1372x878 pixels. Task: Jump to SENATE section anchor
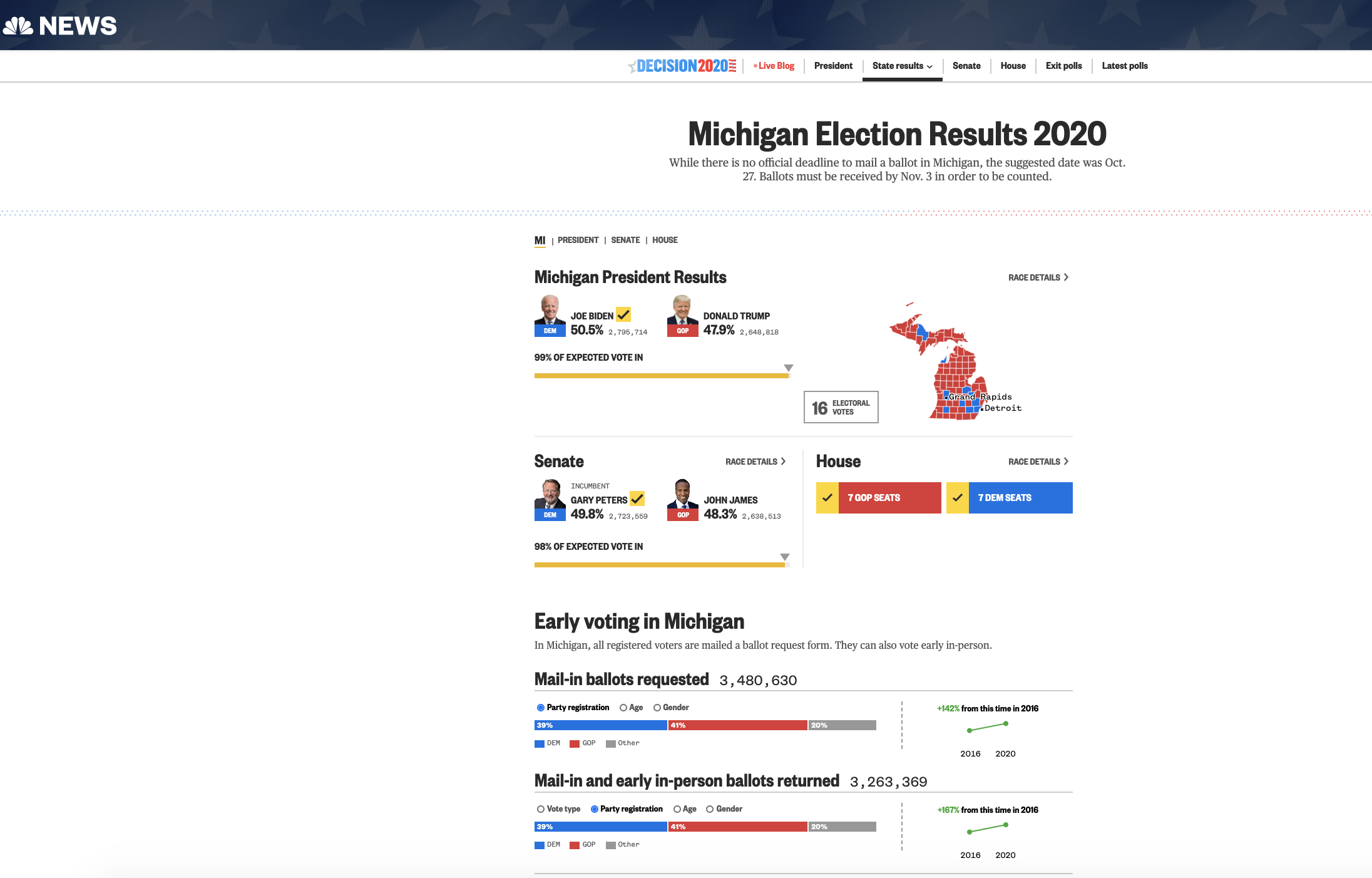[625, 240]
